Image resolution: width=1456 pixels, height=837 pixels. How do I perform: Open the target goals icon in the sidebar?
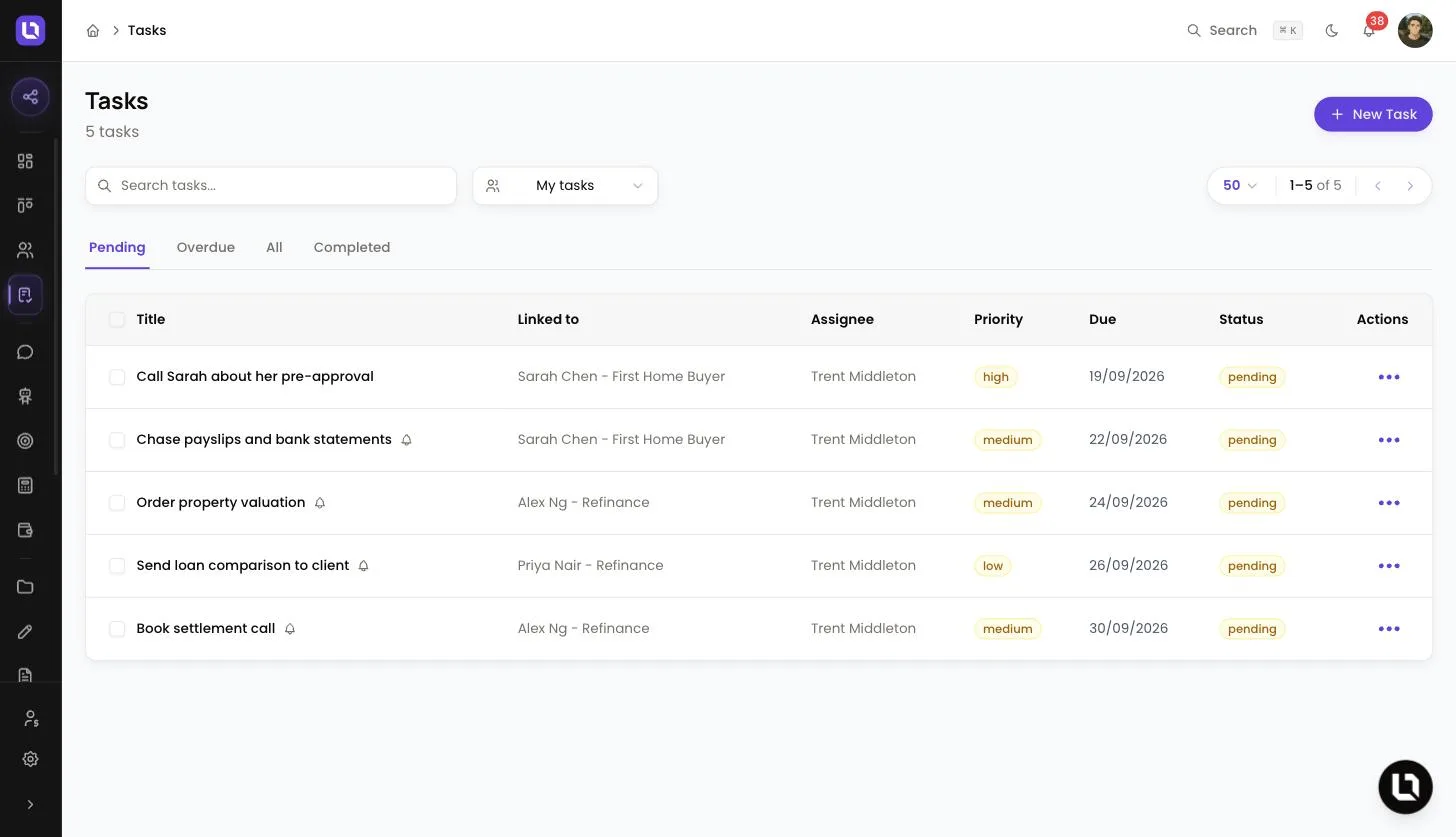[x=25, y=441]
